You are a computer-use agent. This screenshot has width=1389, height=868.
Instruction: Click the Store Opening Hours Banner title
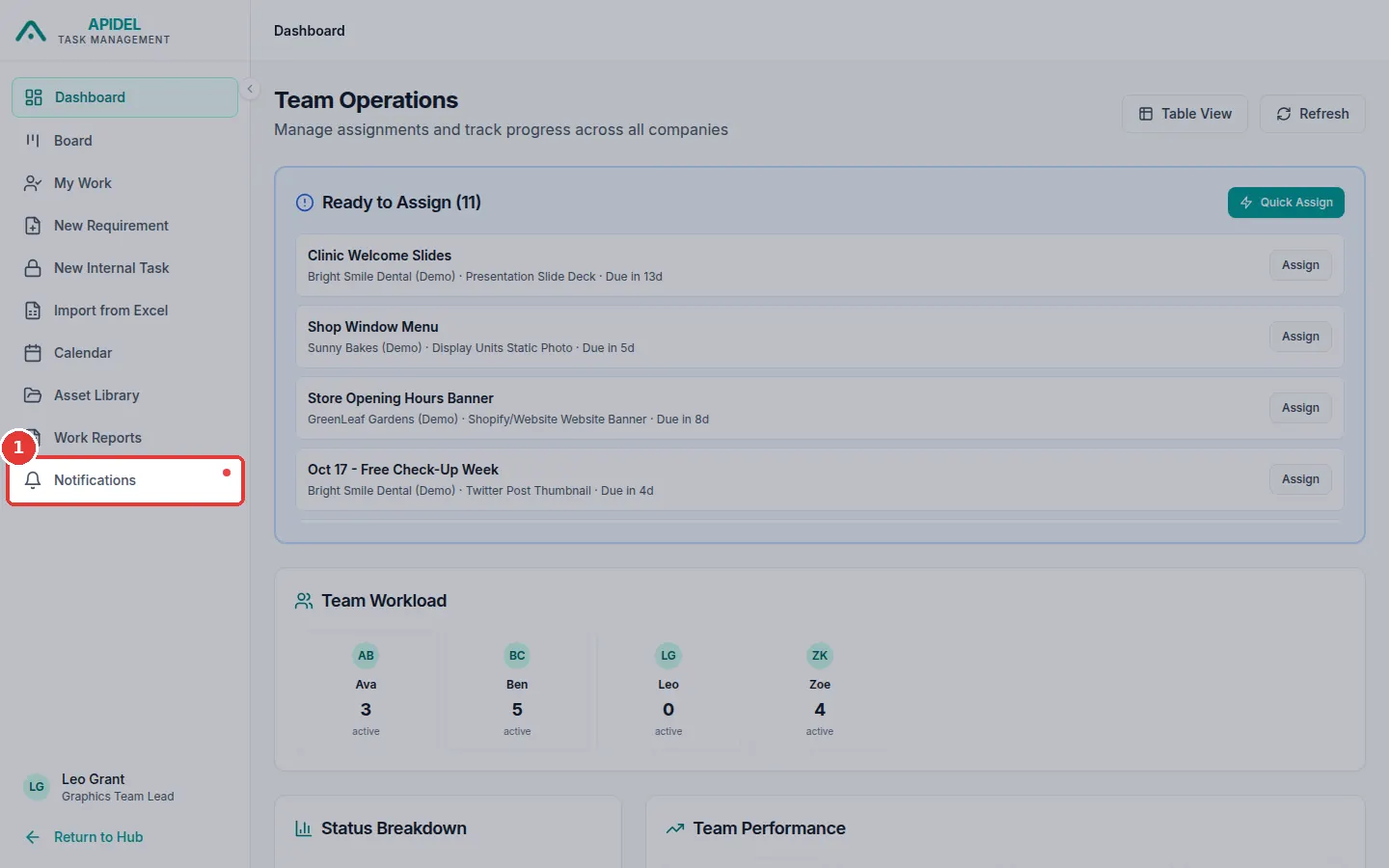[400, 398]
